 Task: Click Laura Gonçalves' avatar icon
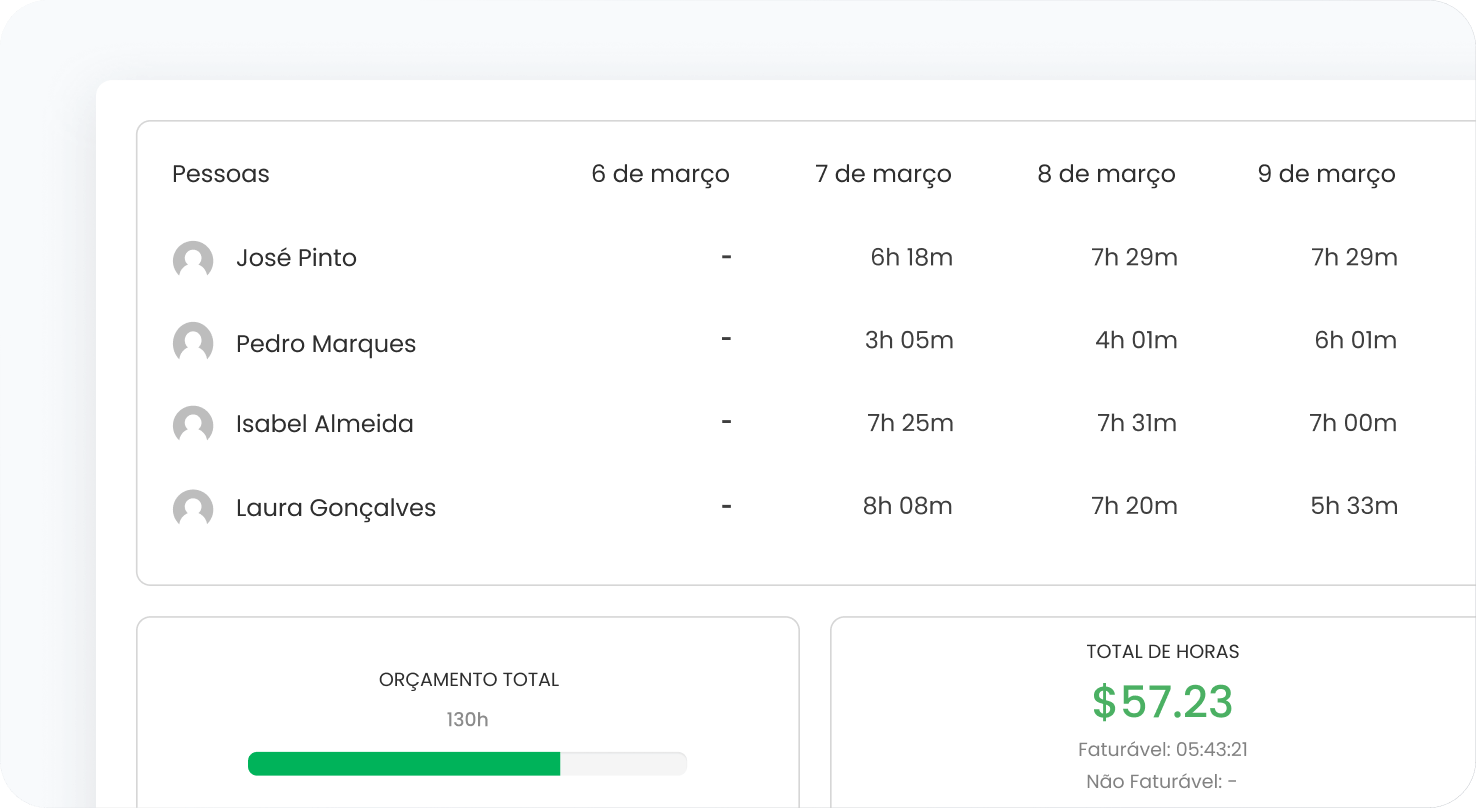coord(193,509)
